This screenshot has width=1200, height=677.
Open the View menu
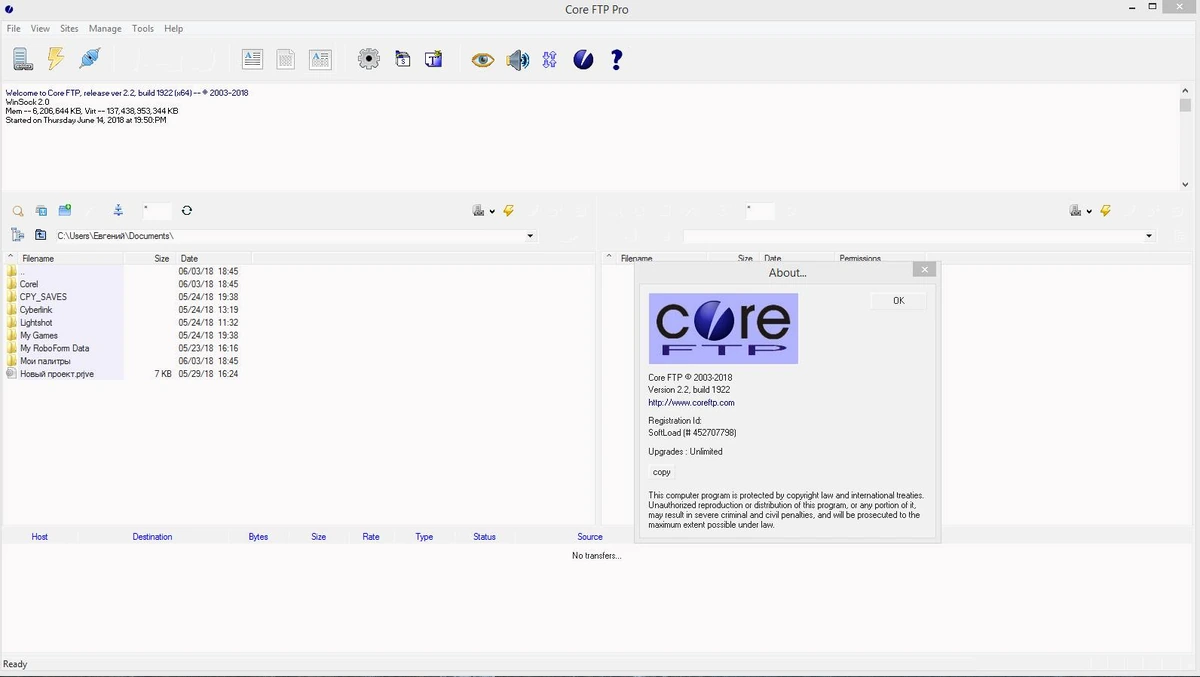(40, 29)
